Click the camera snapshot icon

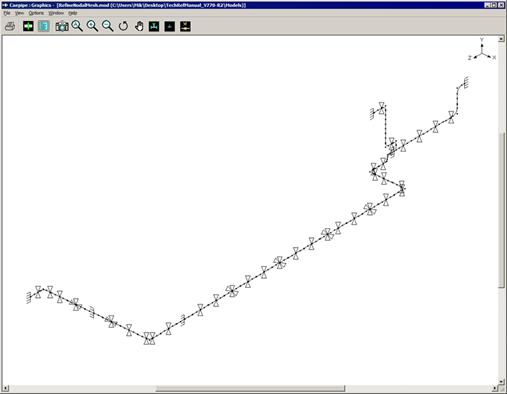62,26
